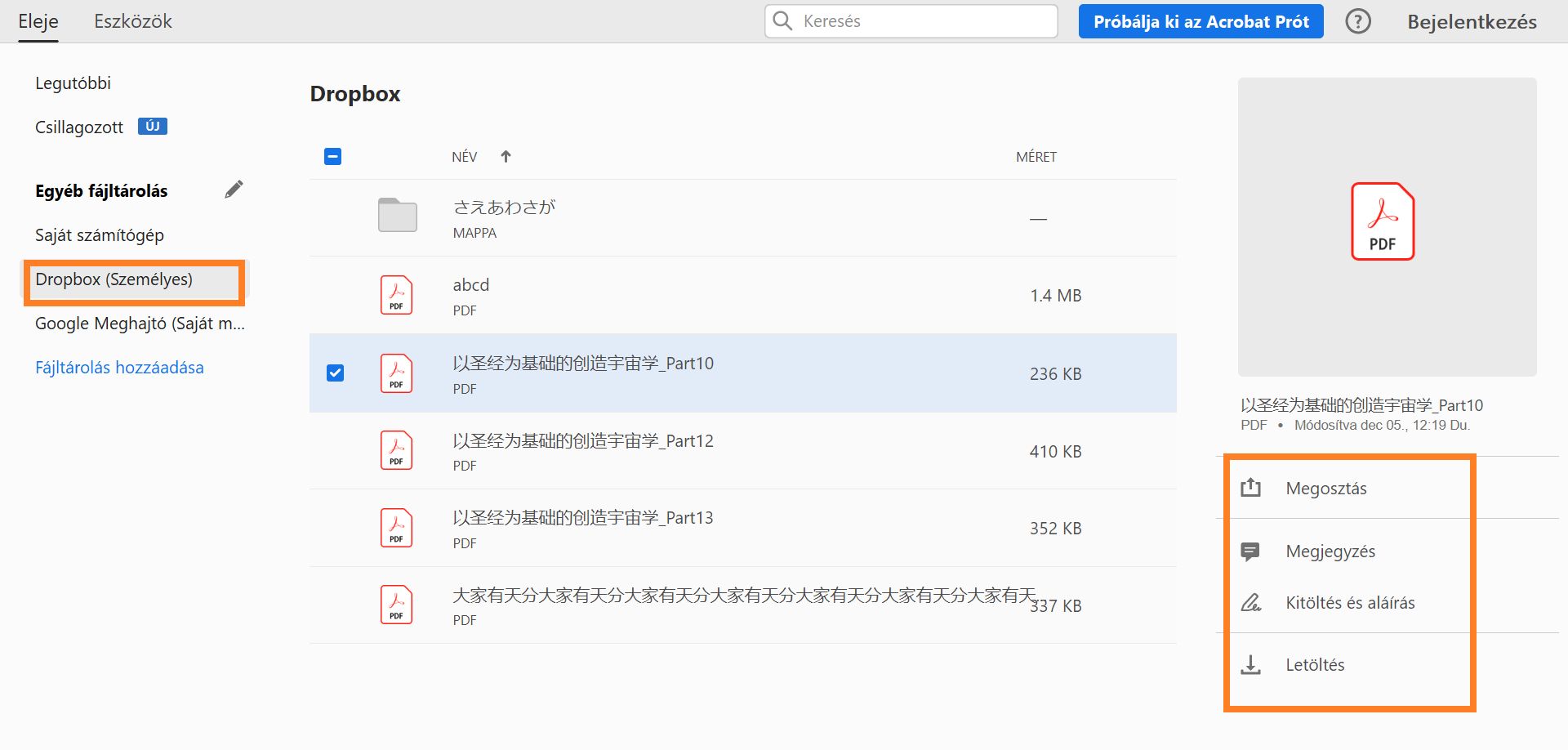Open Csillagozott in the sidebar
Screen dimensions: 1568x750
click(79, 127)
